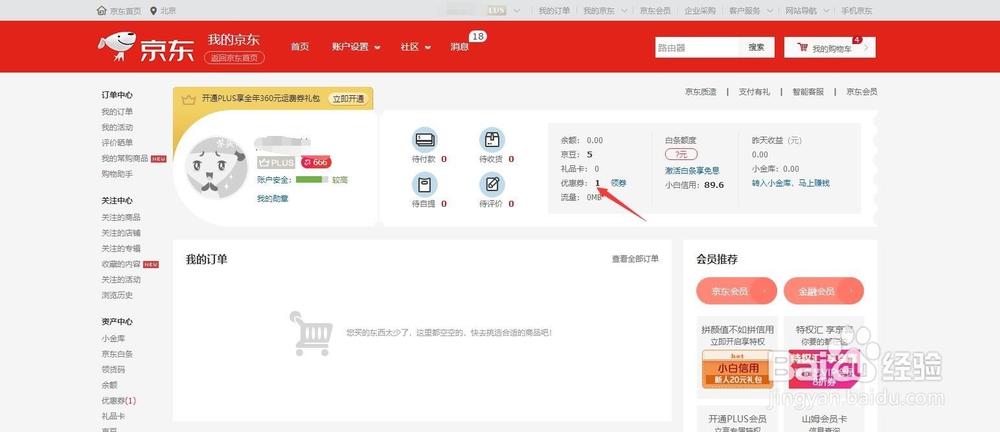
Task: Click the 搜索 search button
Action: pyautogui.click(x=756, y=47)
